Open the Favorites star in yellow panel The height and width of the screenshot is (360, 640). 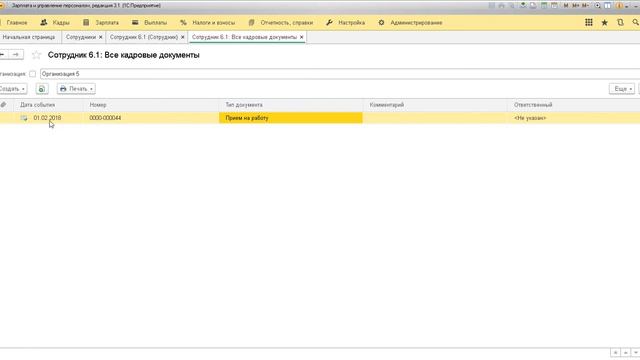pos(604,22)
